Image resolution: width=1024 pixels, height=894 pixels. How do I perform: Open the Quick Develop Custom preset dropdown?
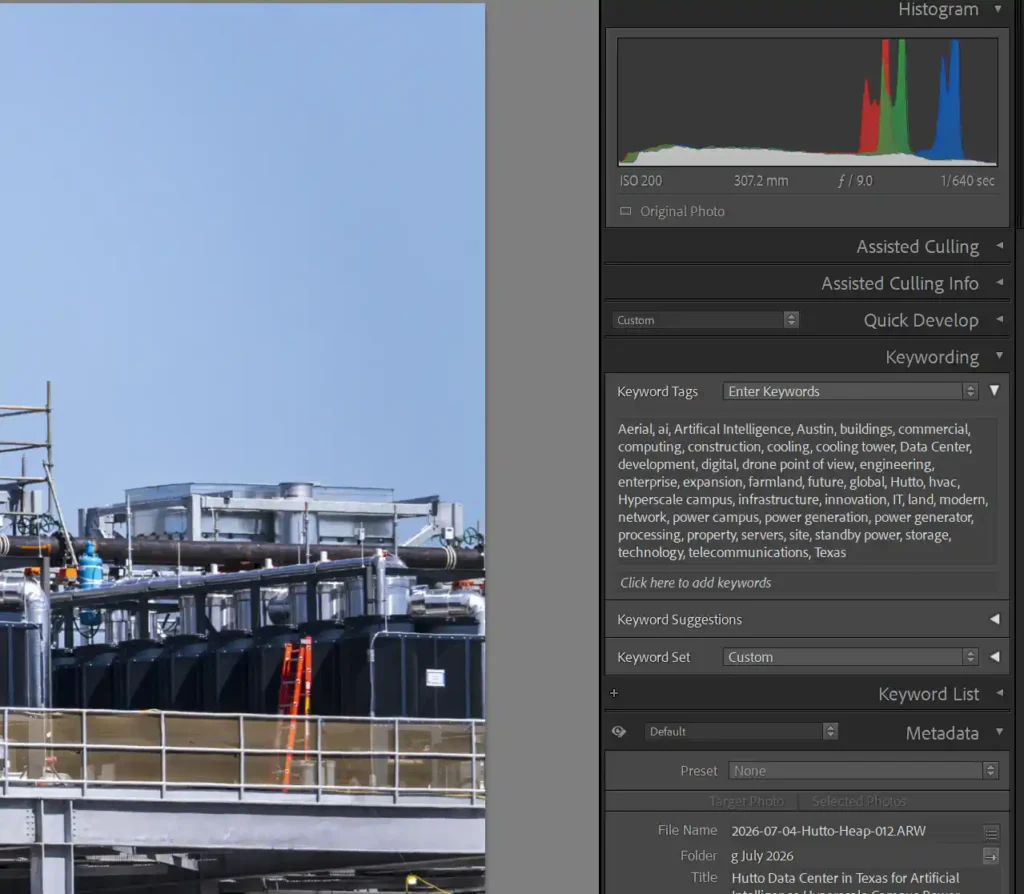[705, 320]
